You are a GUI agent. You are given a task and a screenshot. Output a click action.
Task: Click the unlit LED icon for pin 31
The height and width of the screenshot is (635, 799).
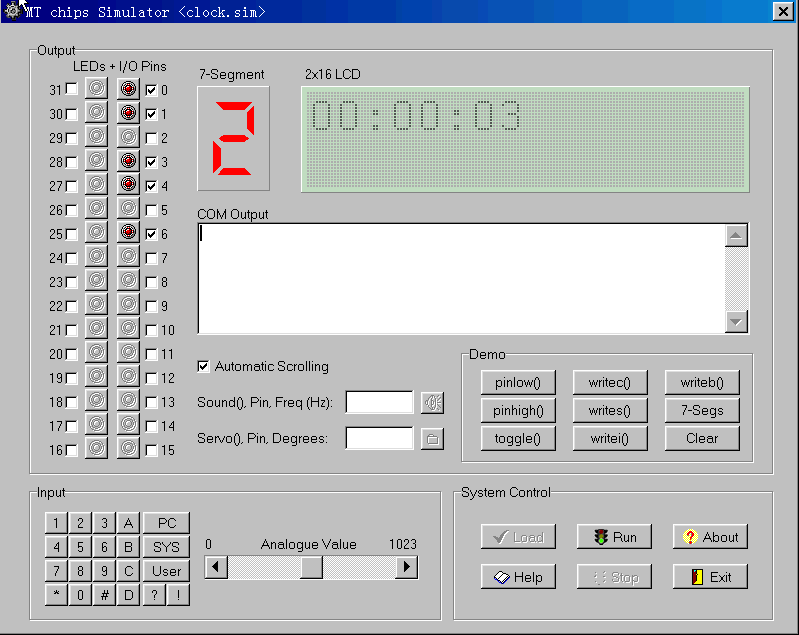[x=96, y=89]
